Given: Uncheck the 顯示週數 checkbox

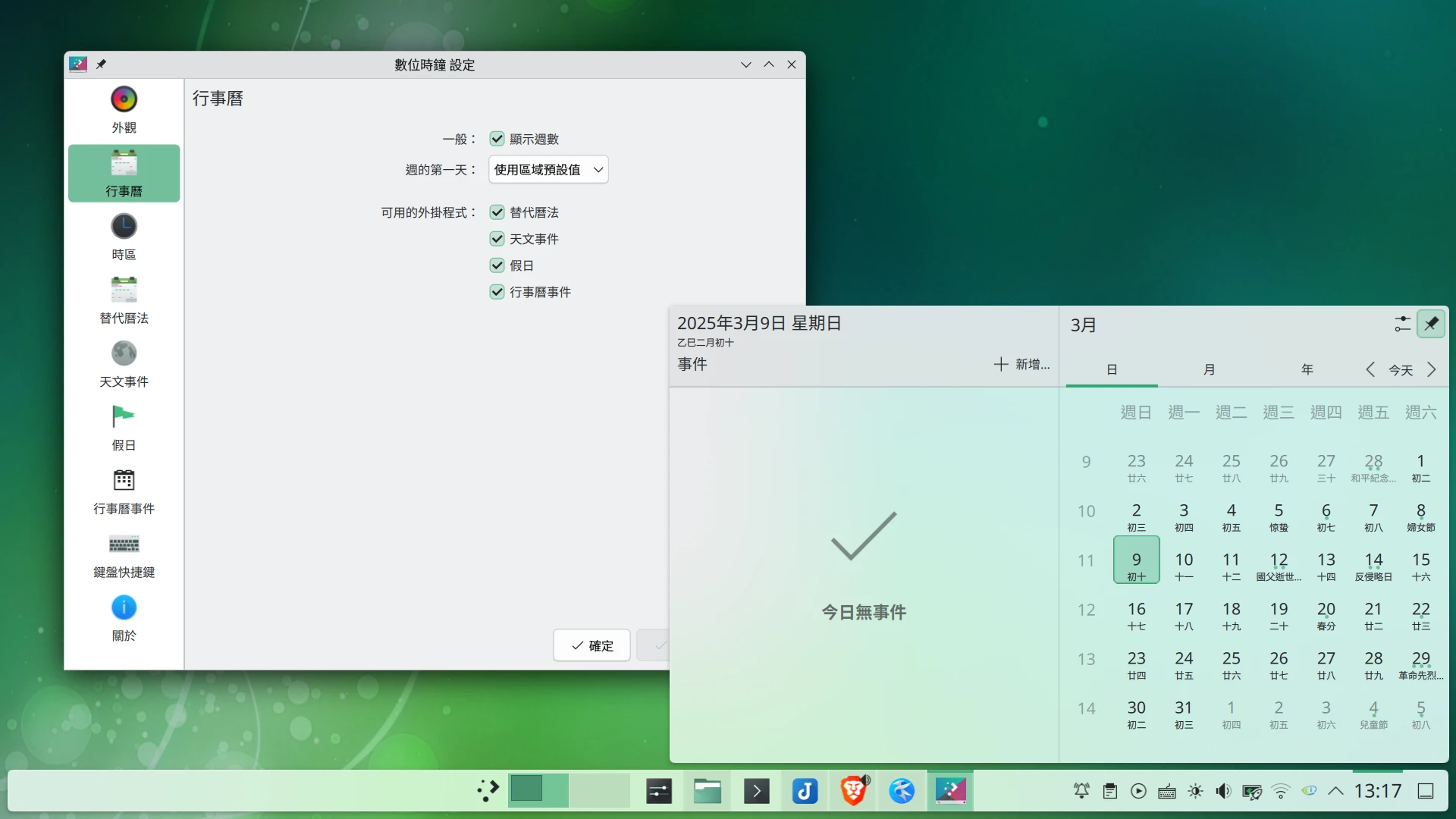Looking at the screenshot, I should click(497, 139).
